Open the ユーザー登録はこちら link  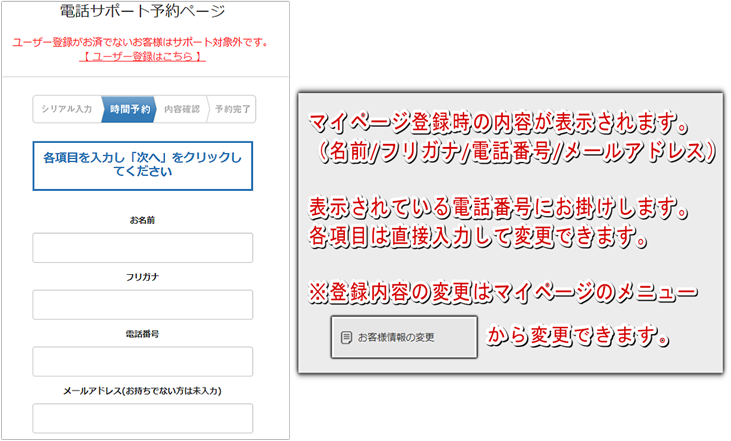[143, 57]
